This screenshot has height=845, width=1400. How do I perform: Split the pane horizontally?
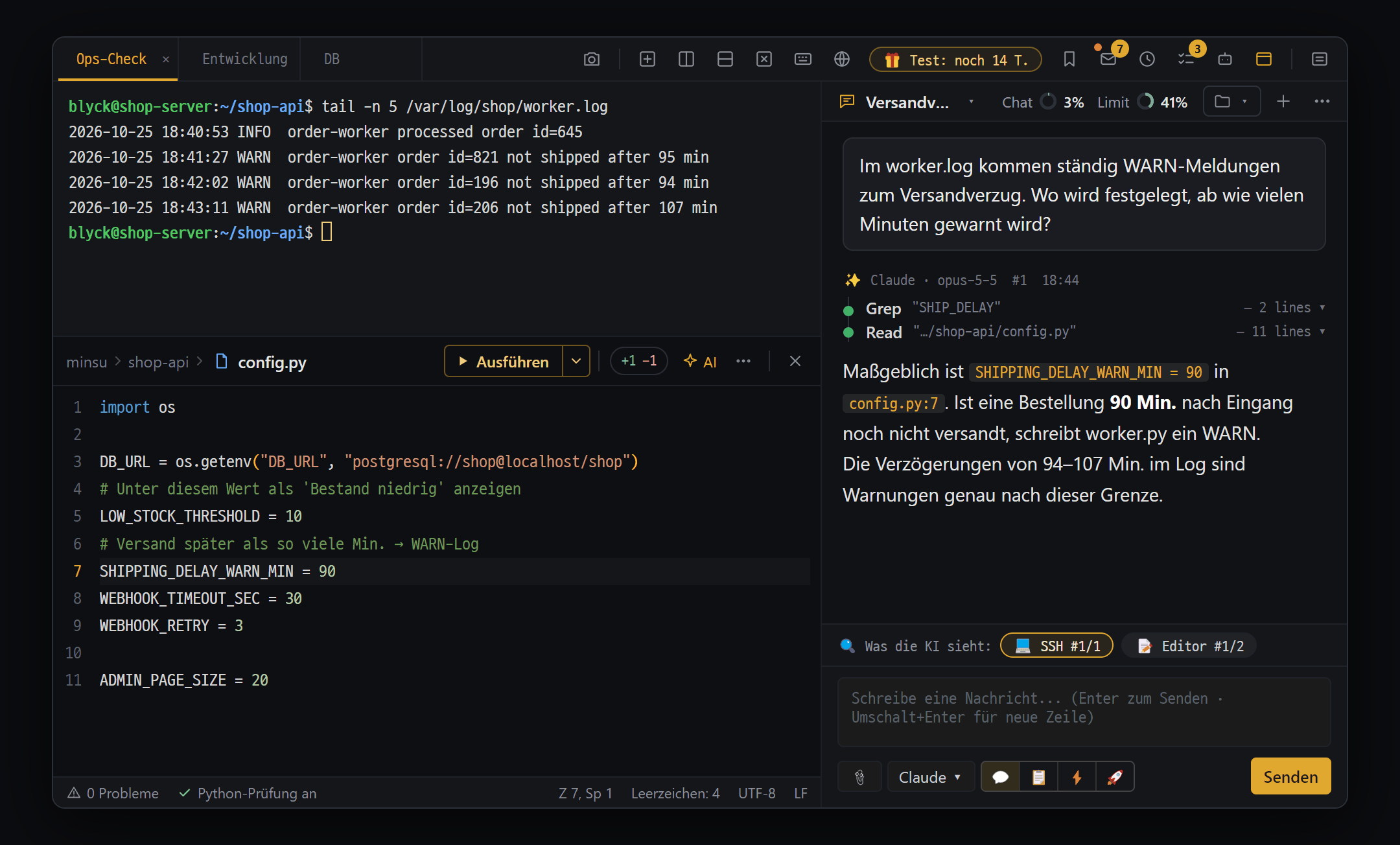click(x=725, y=60)
